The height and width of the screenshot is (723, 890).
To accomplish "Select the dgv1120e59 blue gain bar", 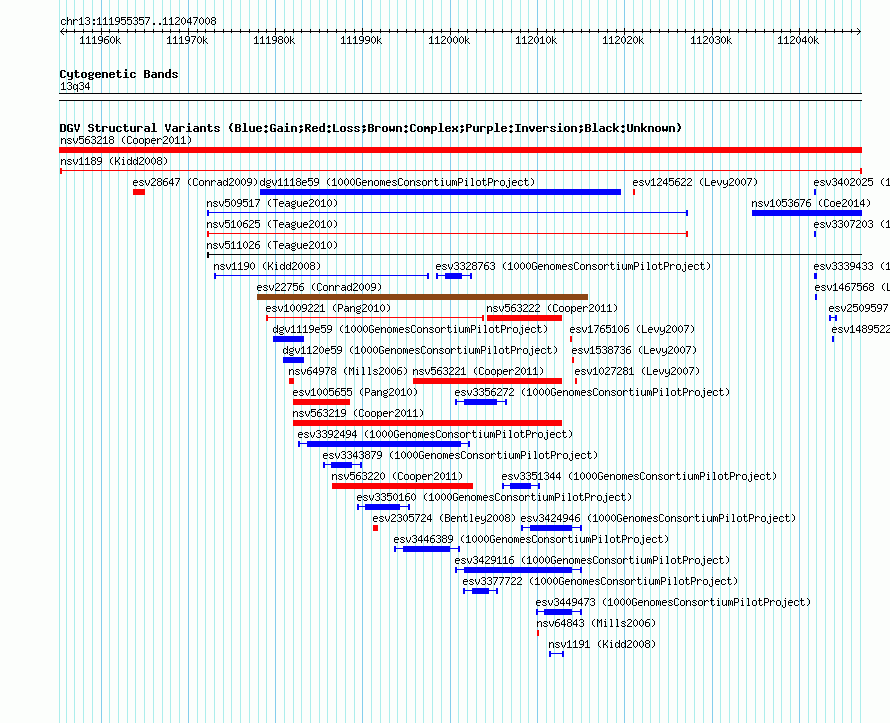I will coord(293,360).
